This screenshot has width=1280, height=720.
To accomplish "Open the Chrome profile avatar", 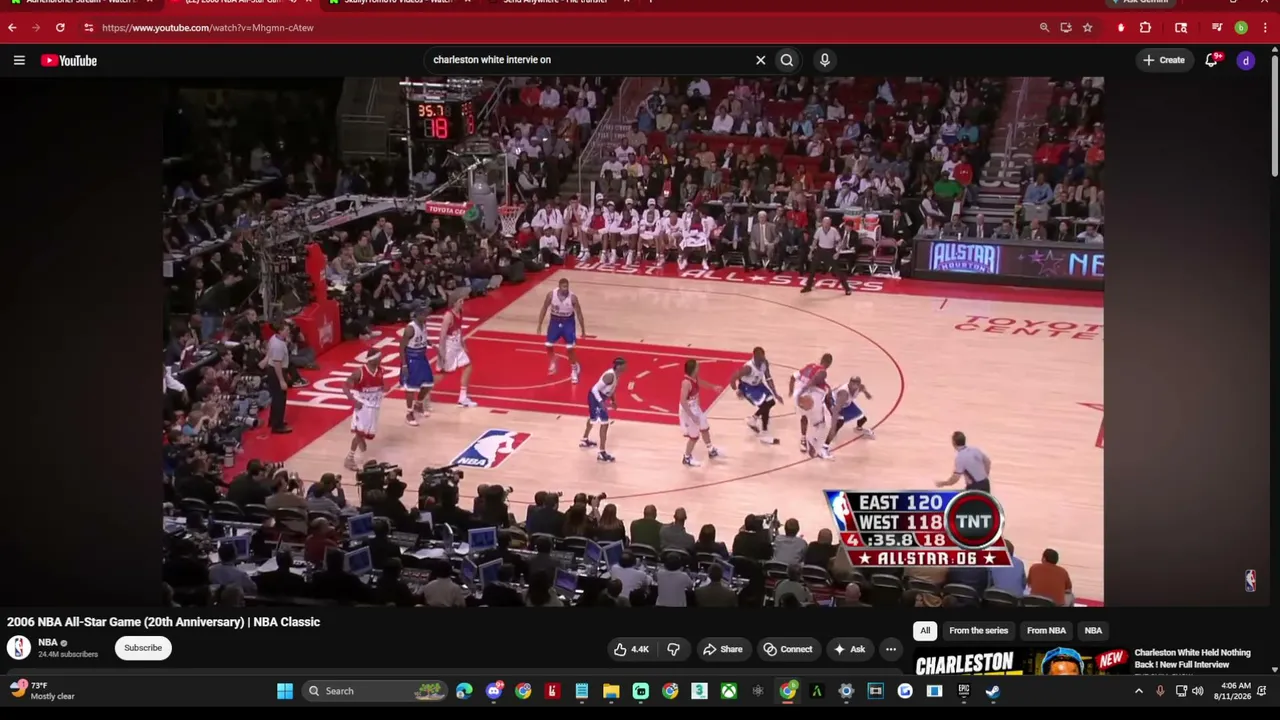I will (1241, 28).
